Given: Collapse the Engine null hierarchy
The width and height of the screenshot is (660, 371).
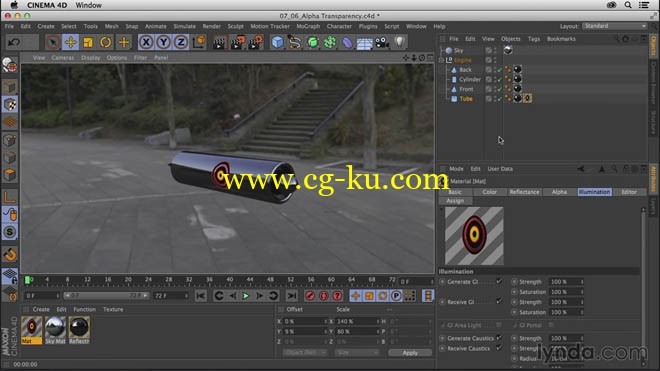Looking at the screenshot, I should [x=441, y=60].
